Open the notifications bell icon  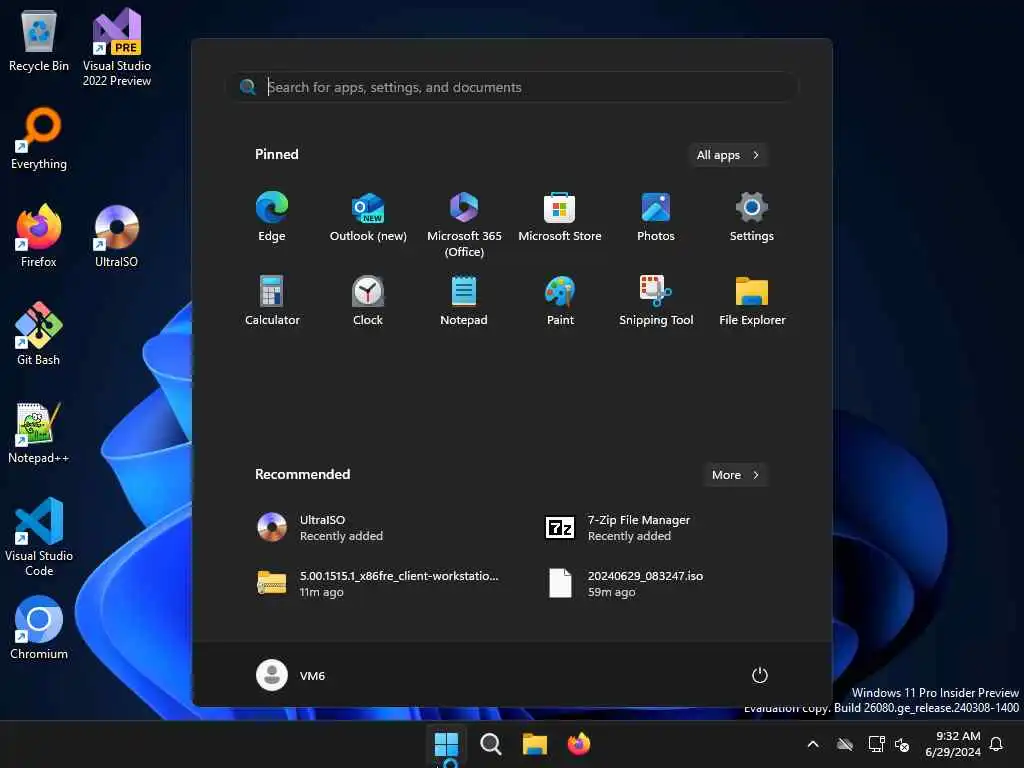point(997,744)
